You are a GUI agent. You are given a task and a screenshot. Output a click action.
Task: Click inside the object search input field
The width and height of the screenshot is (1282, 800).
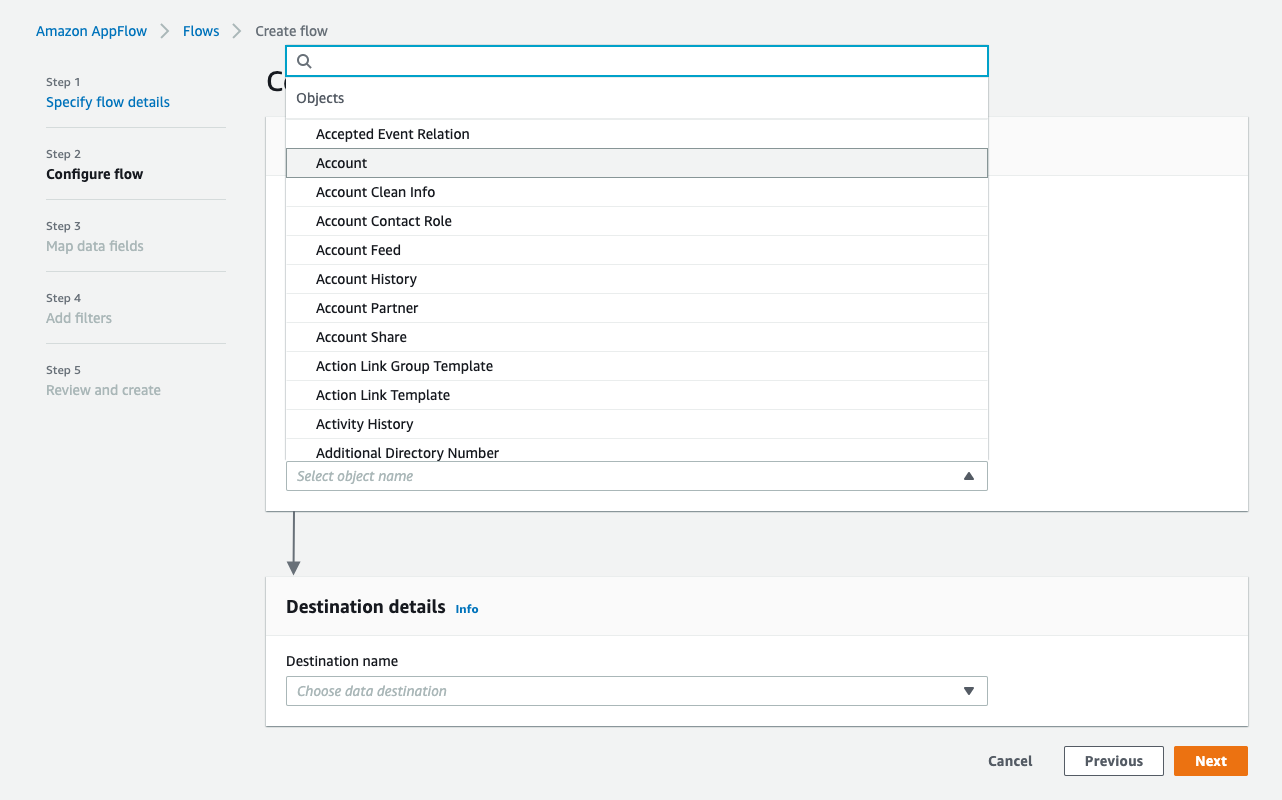click(637, 61)
